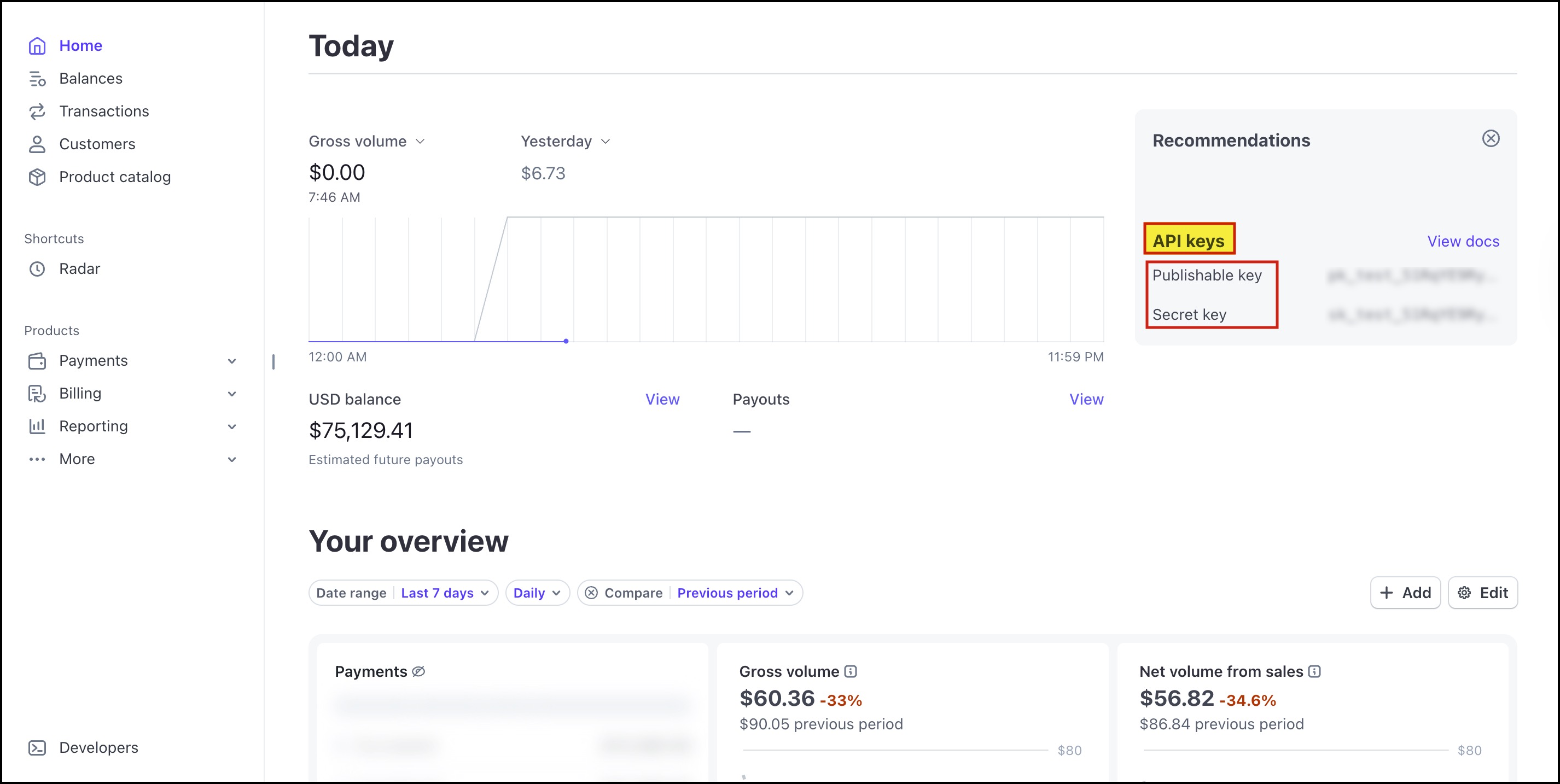This screenshot has width=1560, height=784.
Task: Open the Gross volume metric dropdown
Action: click(366, 141)
